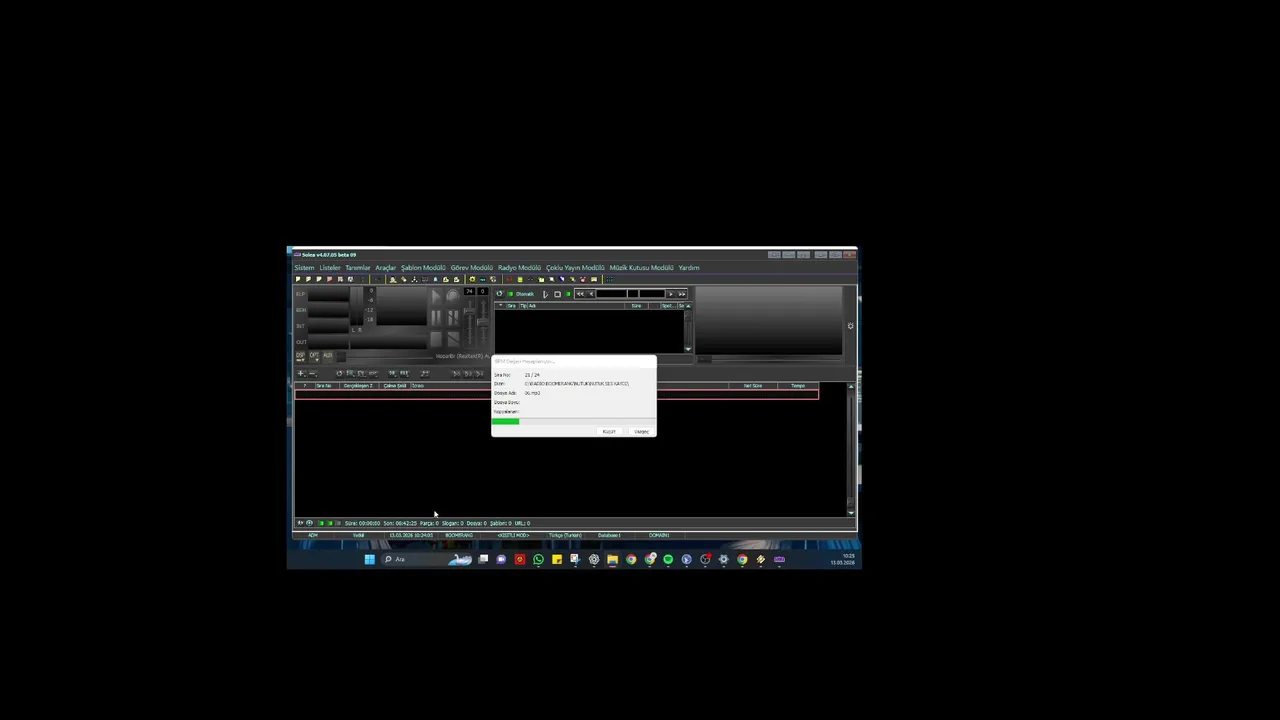Click the yellow gear icon in the toolbar
The image size is (1280, 720).
click(x=472, y=280)
